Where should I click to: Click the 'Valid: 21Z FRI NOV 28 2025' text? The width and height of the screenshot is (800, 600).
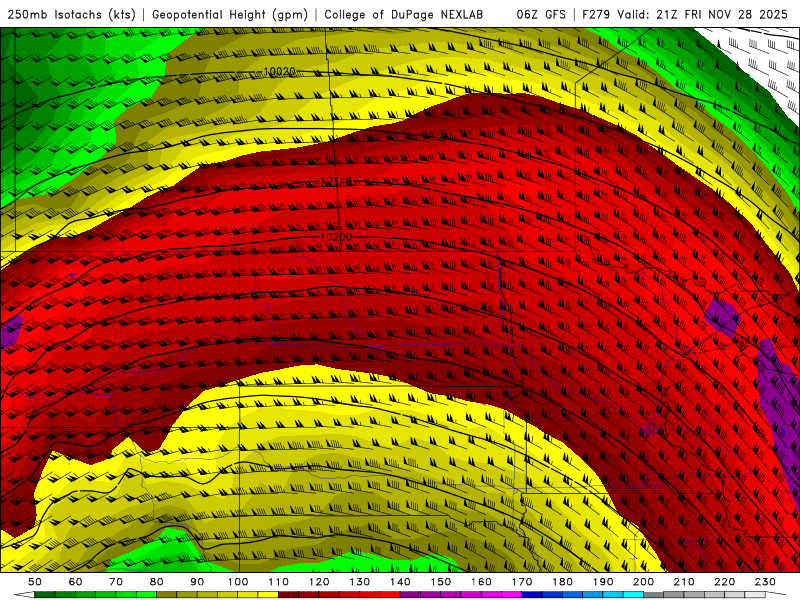[x=703, y=15]
